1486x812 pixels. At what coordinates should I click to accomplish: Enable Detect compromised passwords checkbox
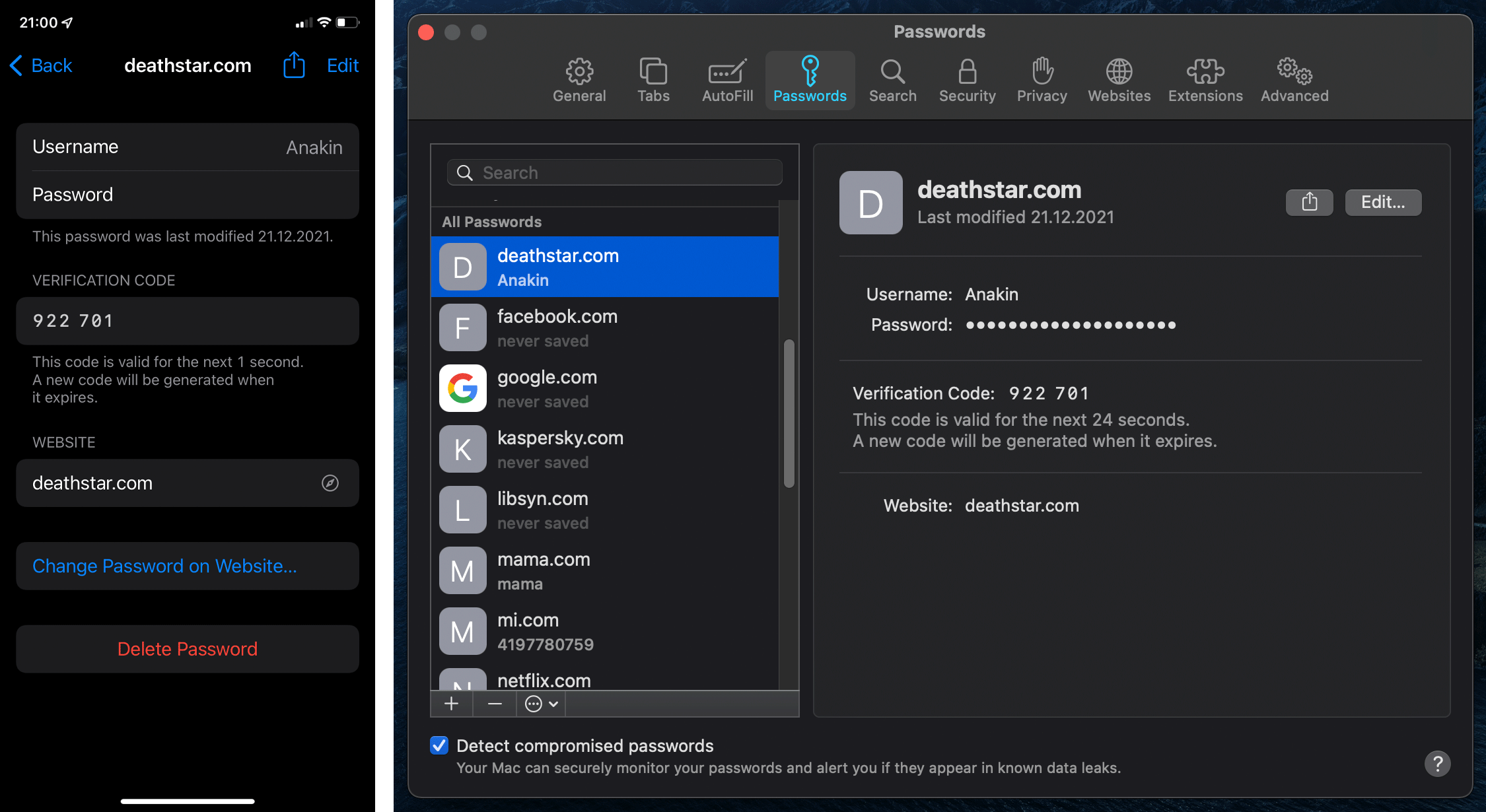(438, 745)
